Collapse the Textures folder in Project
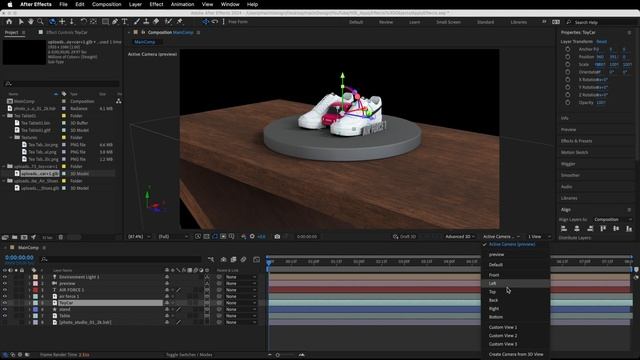640x360 pixels. (x=11, y=138)
